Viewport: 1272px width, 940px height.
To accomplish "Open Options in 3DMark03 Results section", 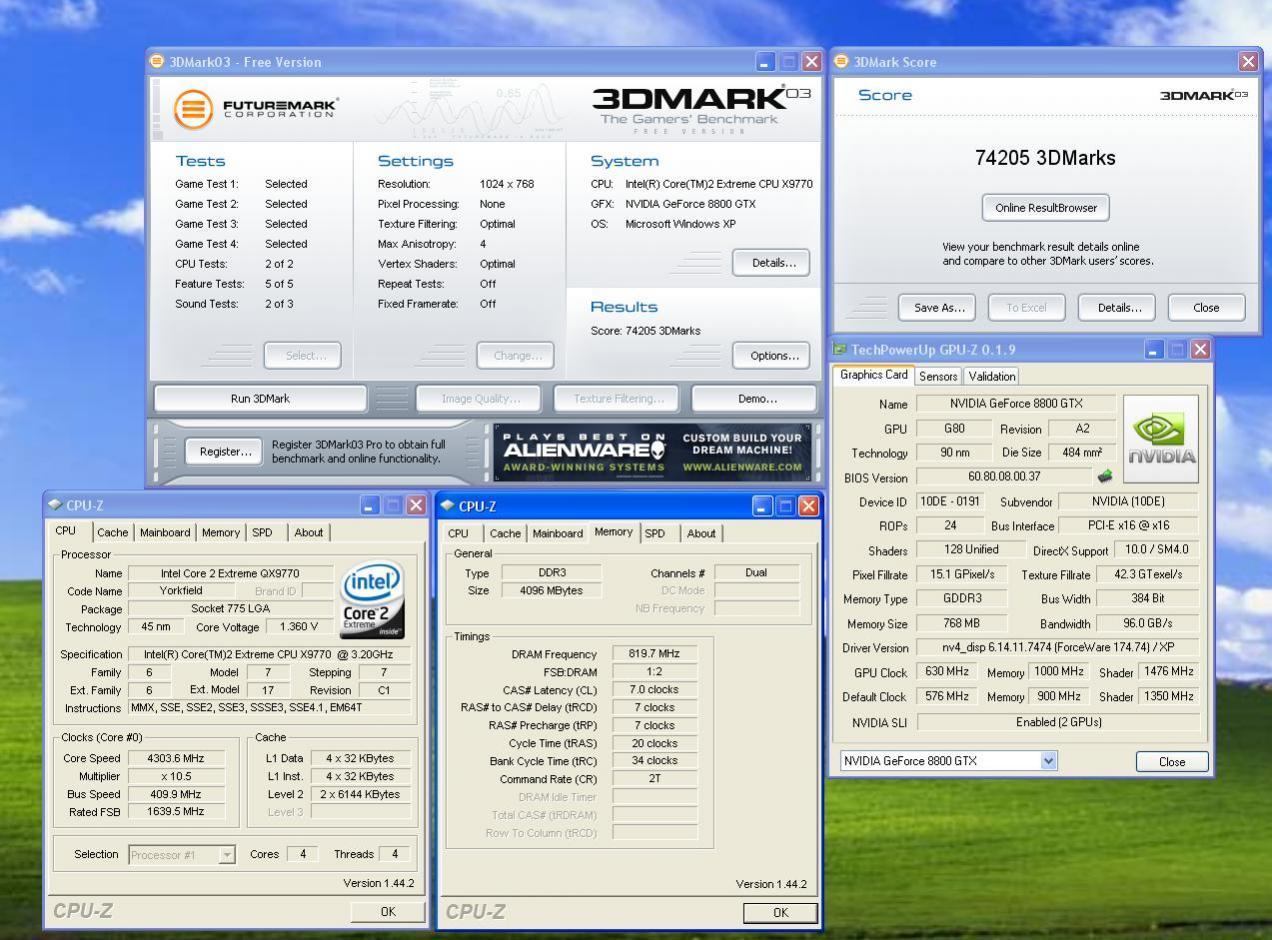I will pos(773,355).
